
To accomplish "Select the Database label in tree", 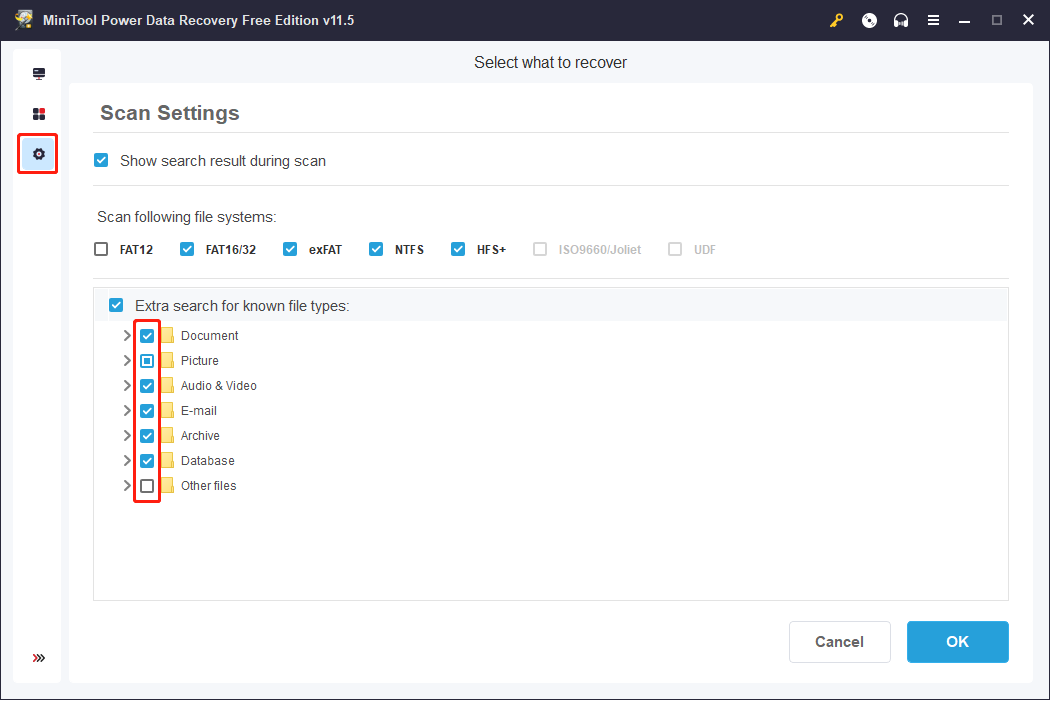I will point(207,460).
